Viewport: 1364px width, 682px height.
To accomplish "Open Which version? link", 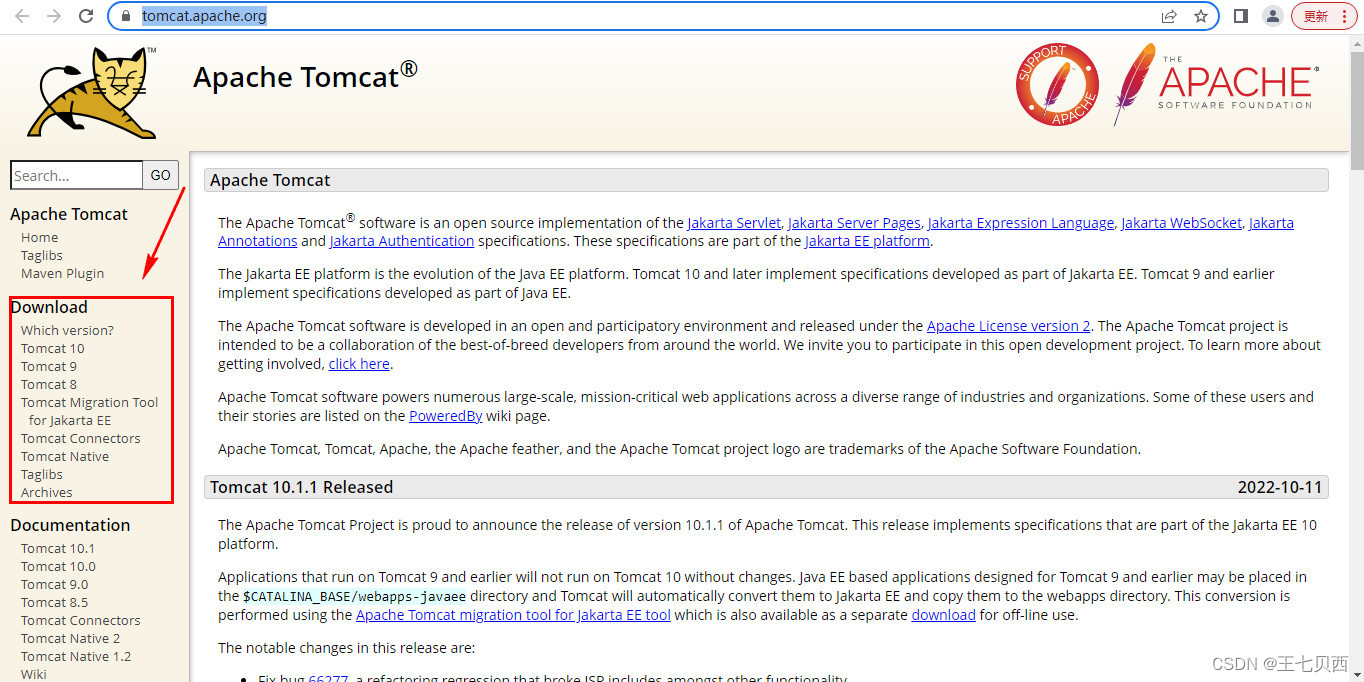I will tap(67, 330).
